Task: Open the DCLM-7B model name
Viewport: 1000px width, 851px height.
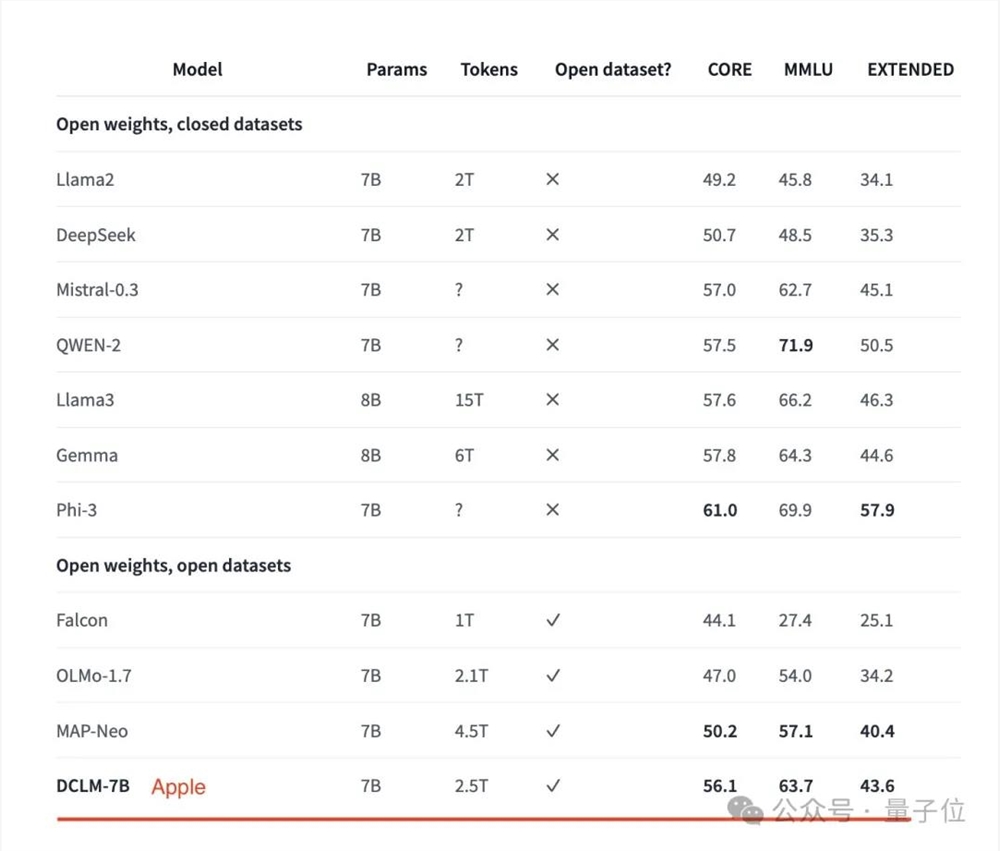Action: tap(93, 786)
